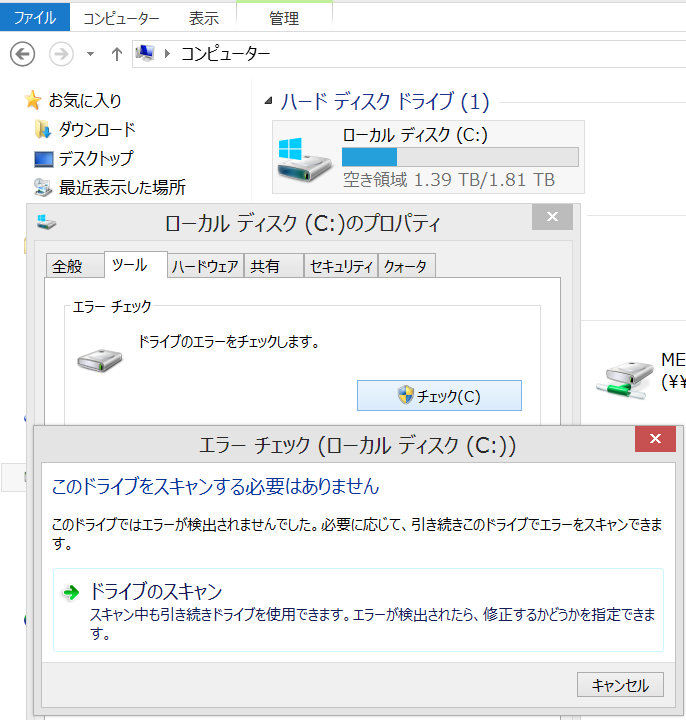Expand the address bar path chevron

168,54
